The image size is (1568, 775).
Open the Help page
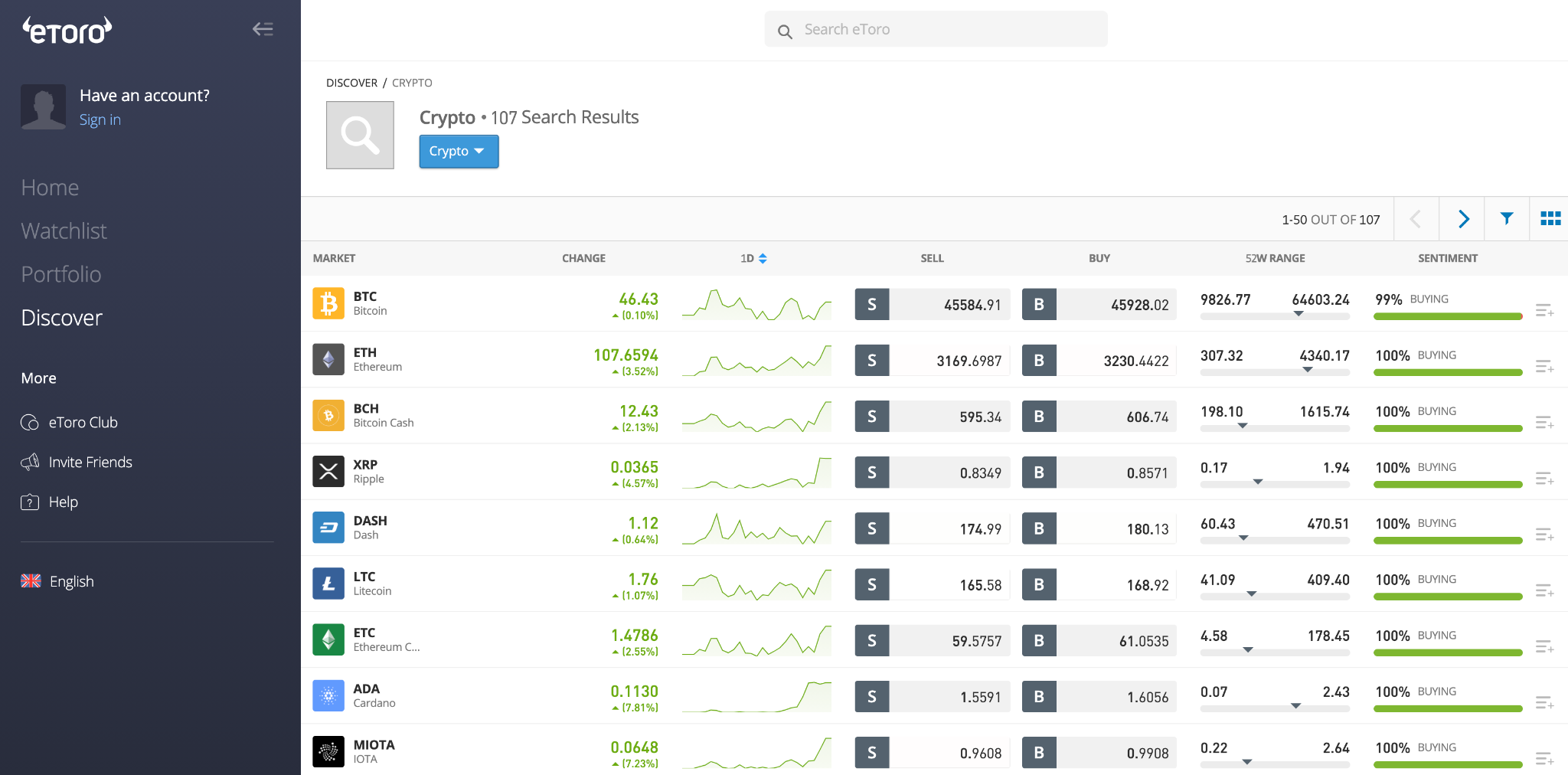[x=50, y=502]
